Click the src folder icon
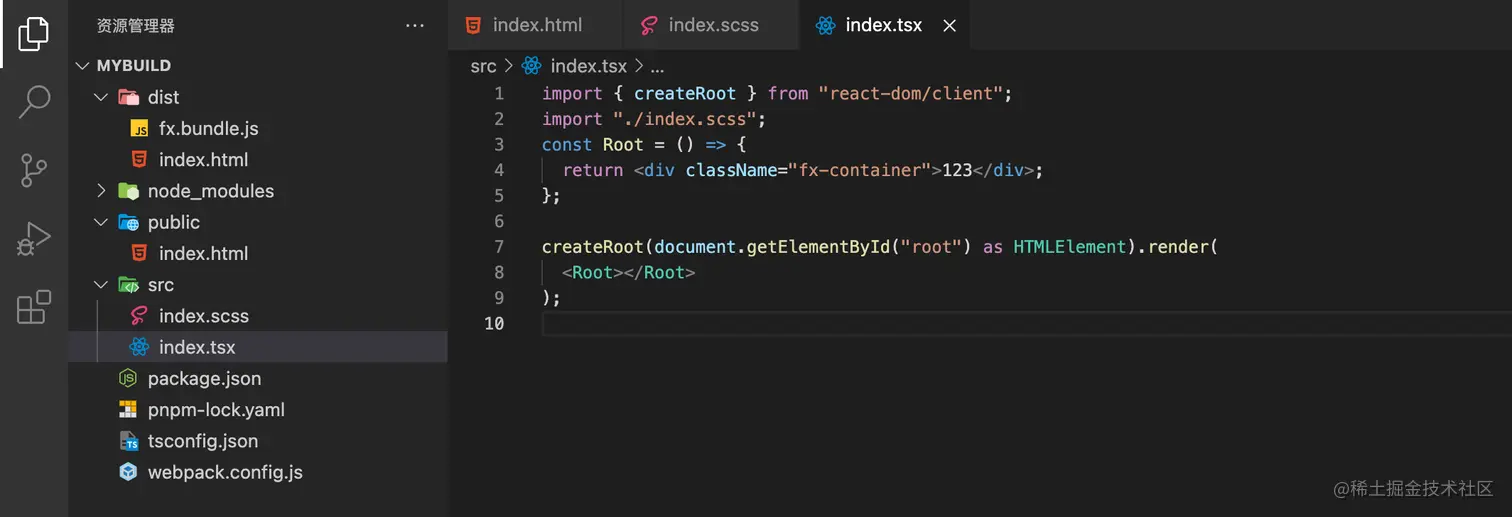Viewport: 1512px width, 517px height. click(128, 285)
